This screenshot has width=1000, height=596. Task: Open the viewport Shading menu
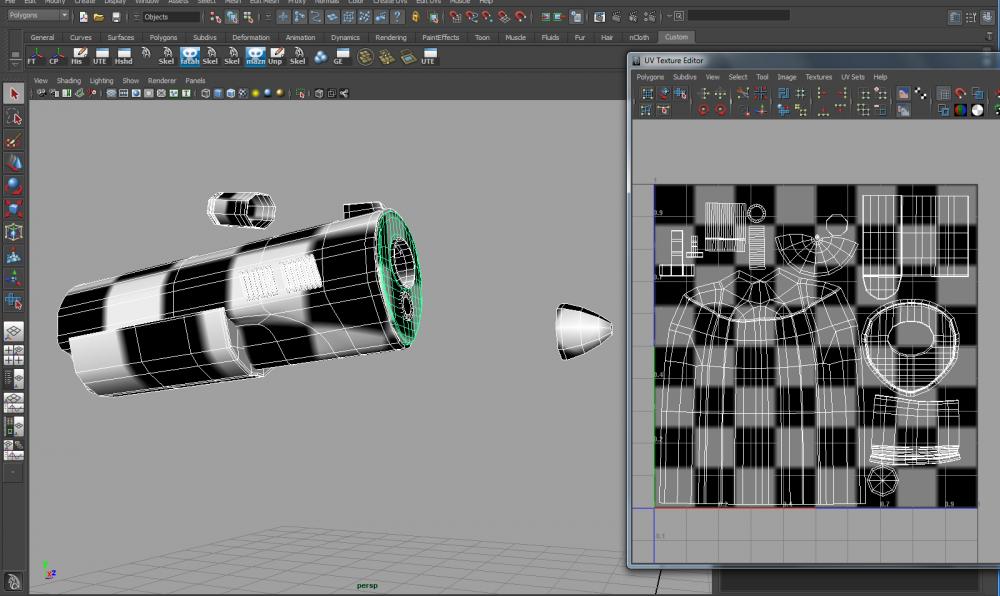click(x=69, y=81)
